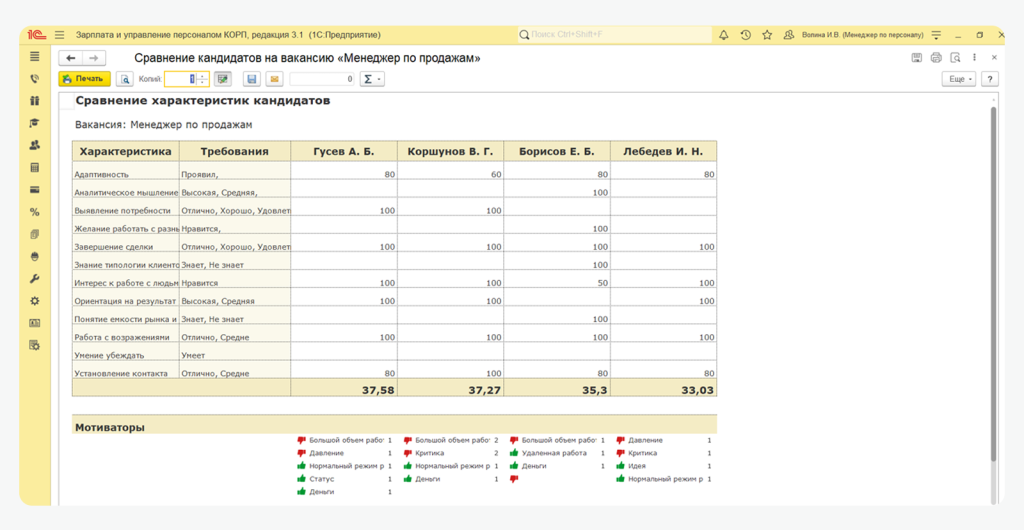Open wrench section in sidebar

[35, 278]
